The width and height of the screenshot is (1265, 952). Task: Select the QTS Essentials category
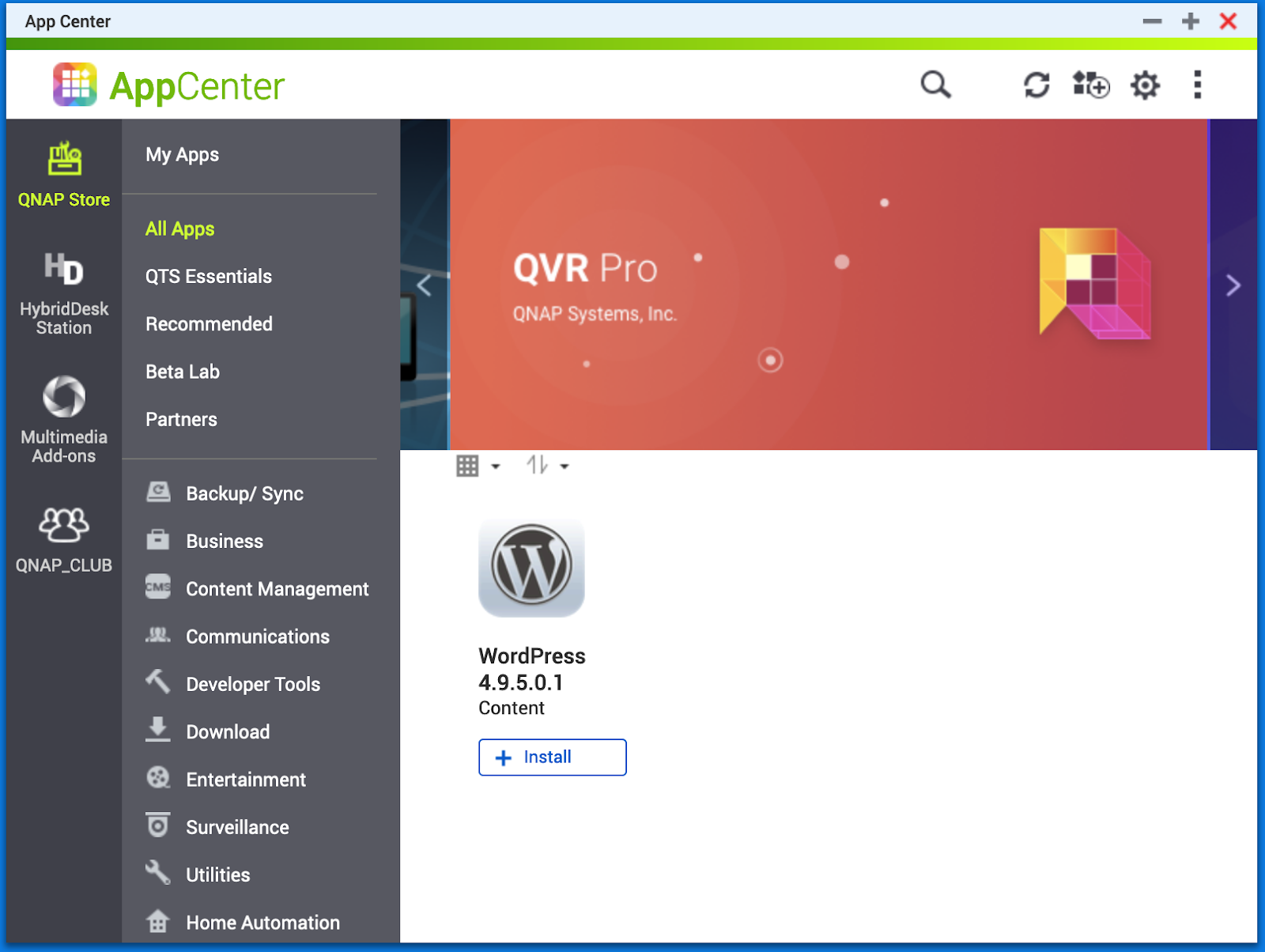[209, 277]
